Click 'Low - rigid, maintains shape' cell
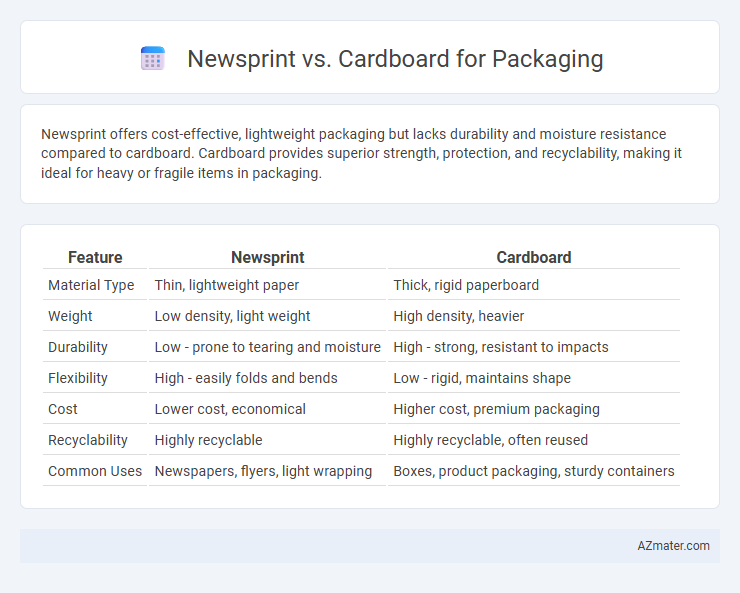 pos(534,378)
